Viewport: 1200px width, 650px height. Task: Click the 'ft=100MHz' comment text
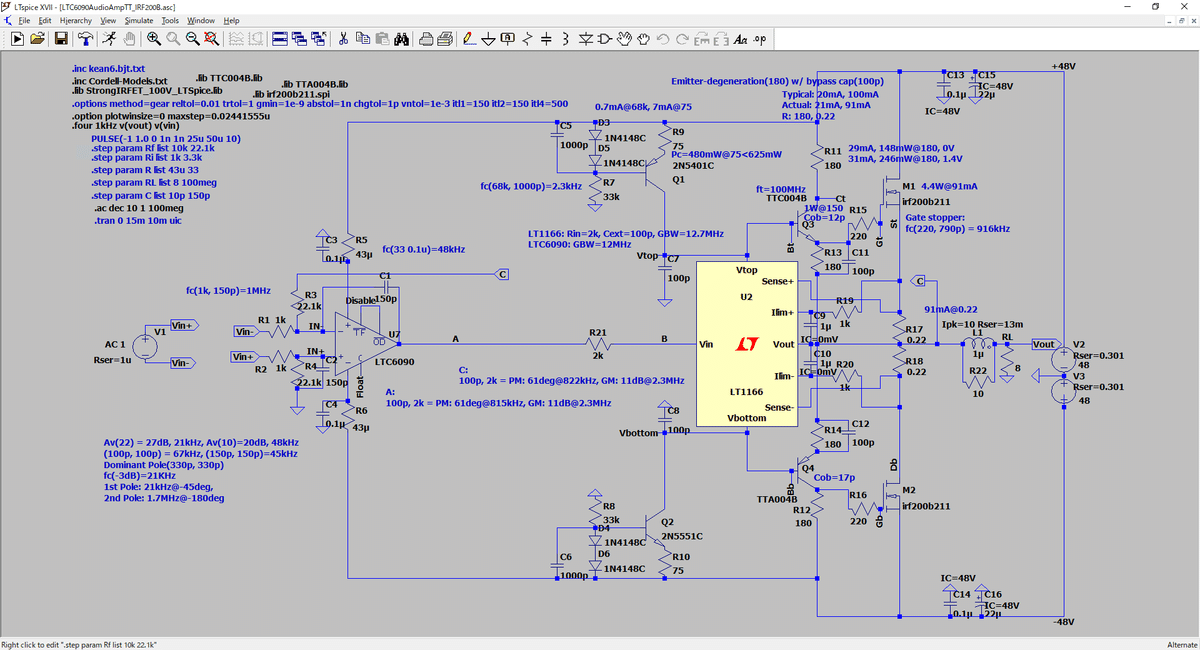click(781, 188)
